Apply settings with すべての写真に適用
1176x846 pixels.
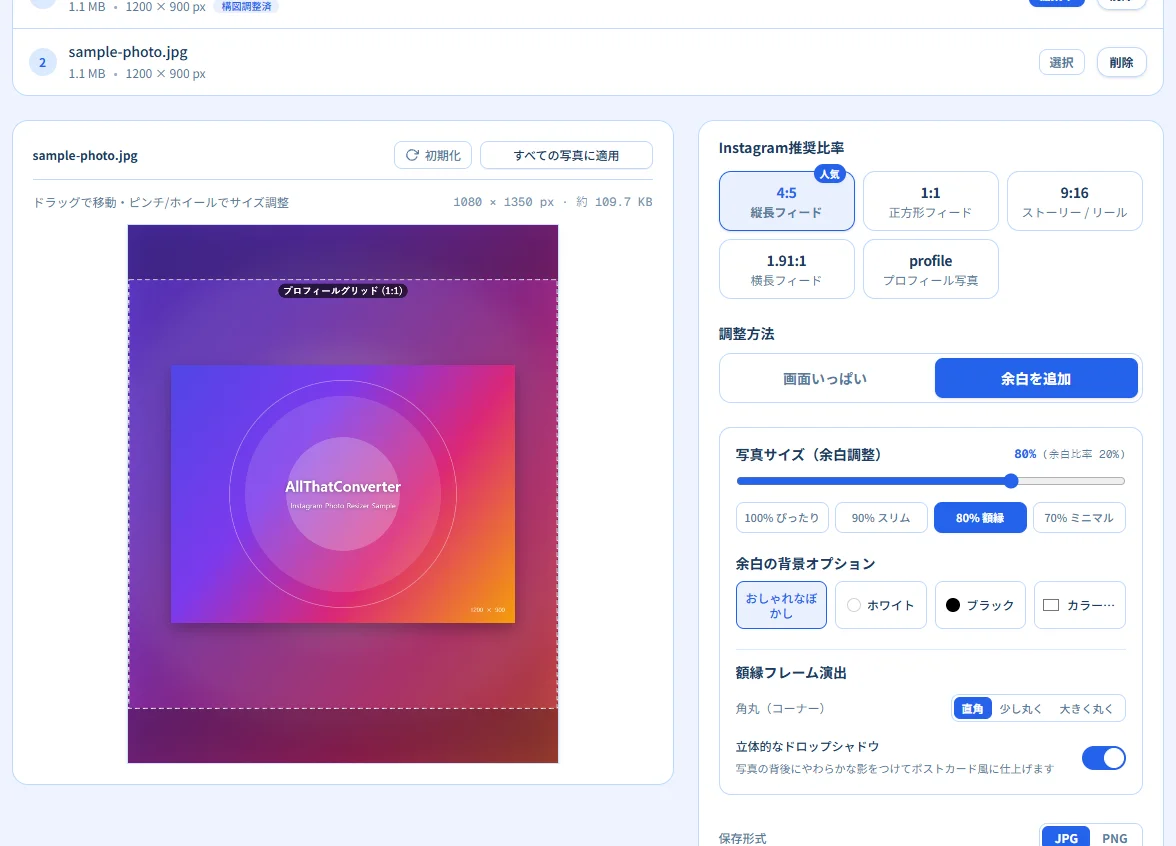click(x=566, y=155)
